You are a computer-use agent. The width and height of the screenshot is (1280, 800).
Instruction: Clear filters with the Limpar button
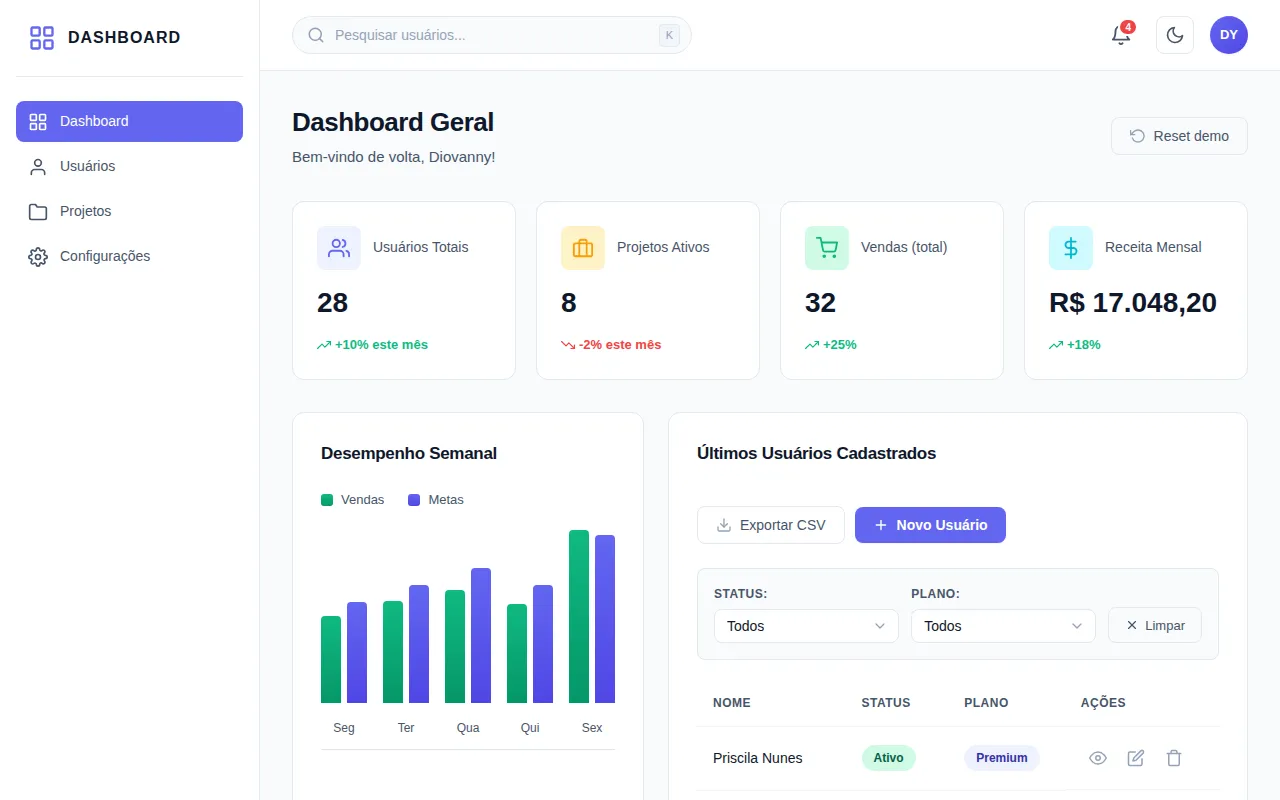coord(1155,625)
